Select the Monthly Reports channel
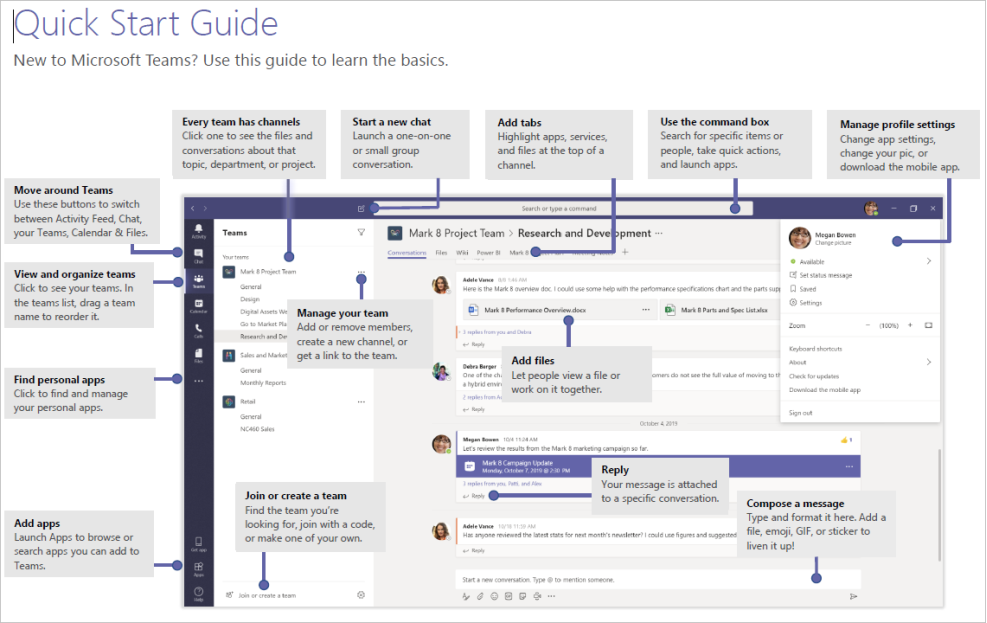This screenshot has width=987, height=623. click(x=263, y=383)
